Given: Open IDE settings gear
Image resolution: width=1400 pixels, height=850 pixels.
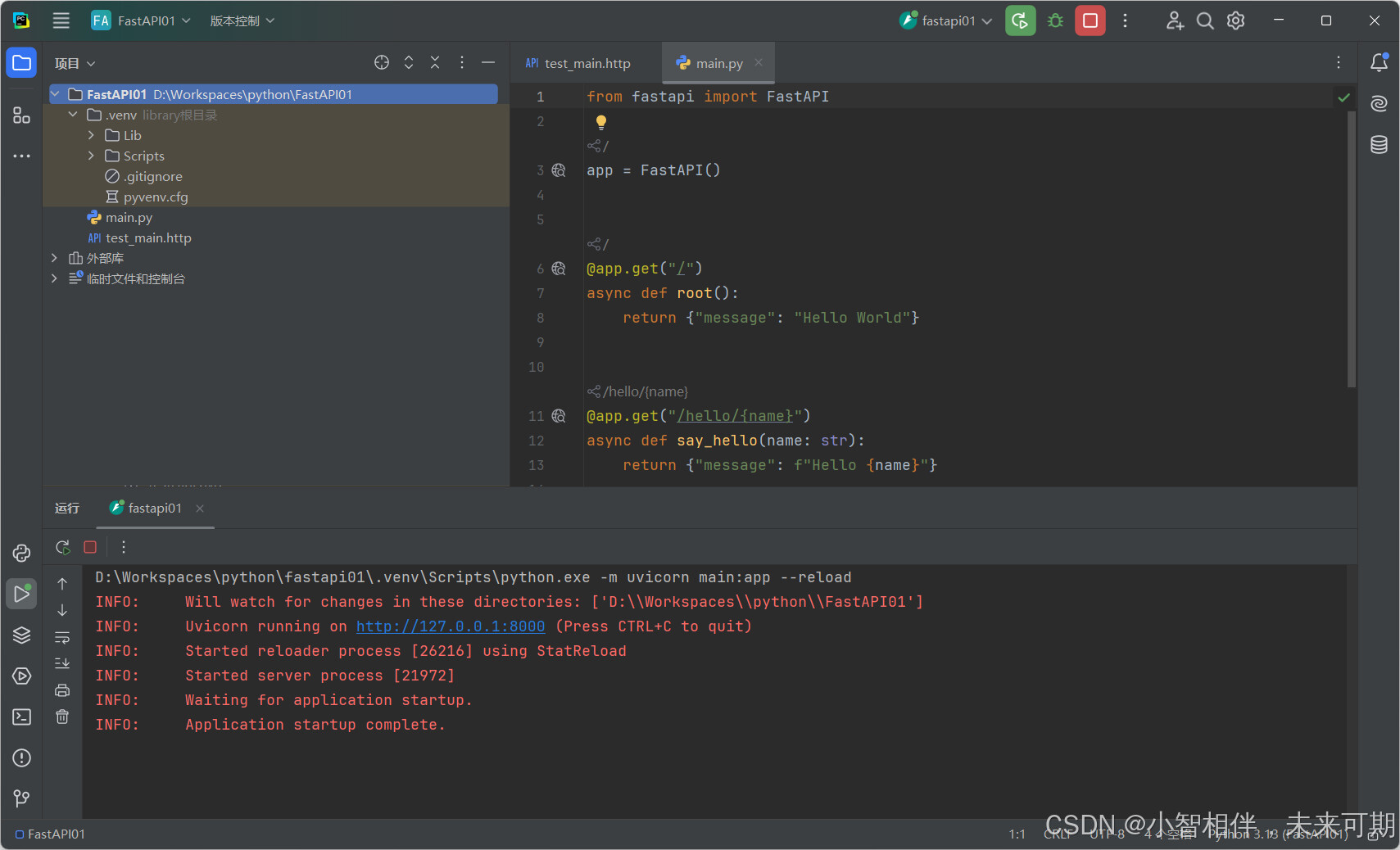Looking at the screenshot, I should coord(1236,20).
